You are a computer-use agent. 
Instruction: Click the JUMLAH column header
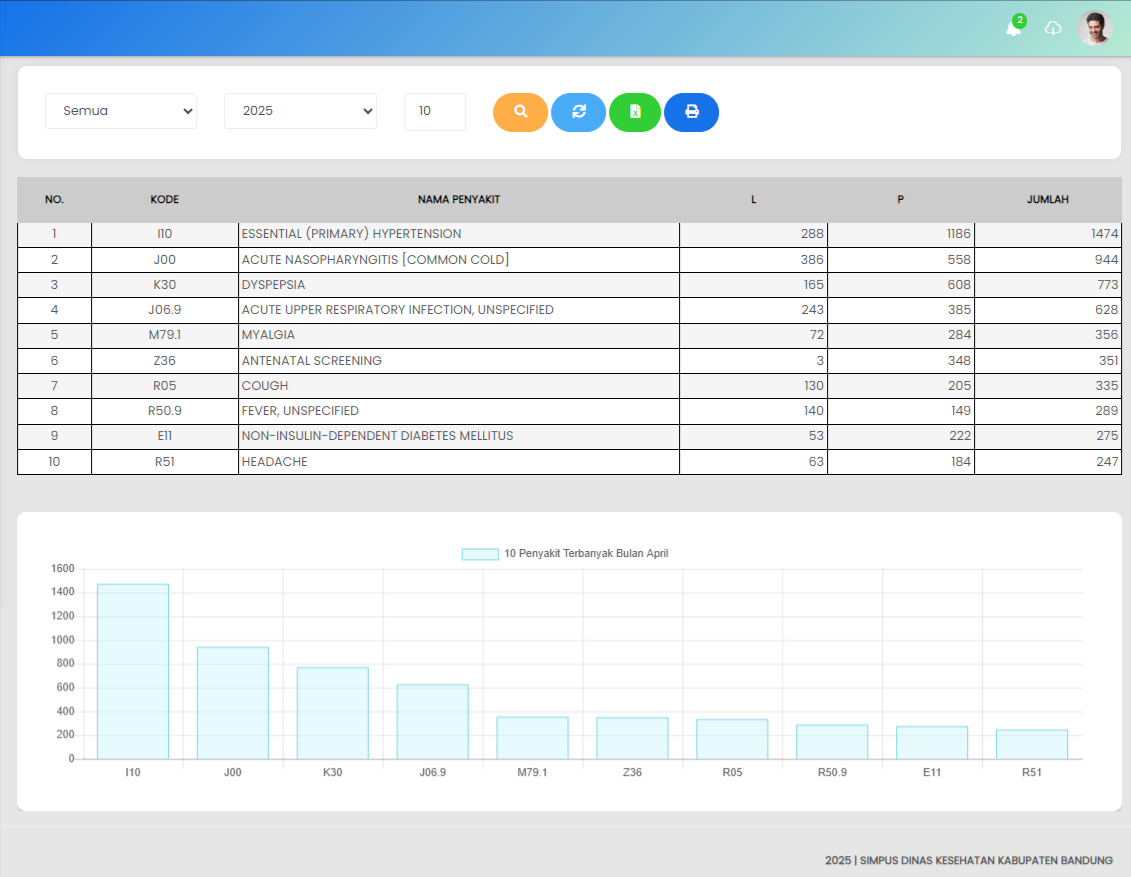1047,200
